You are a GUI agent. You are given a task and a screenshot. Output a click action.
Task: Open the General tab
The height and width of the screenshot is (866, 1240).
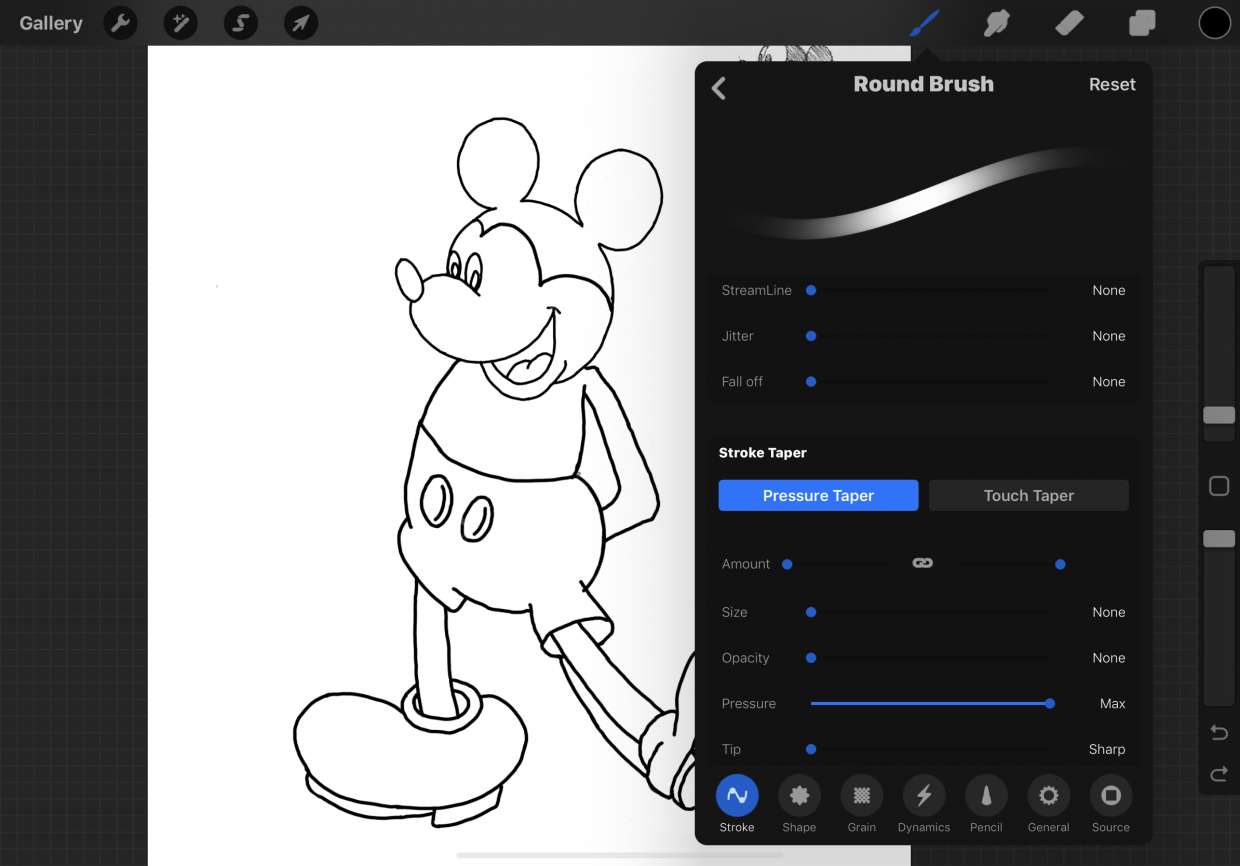click(1048, 804)
